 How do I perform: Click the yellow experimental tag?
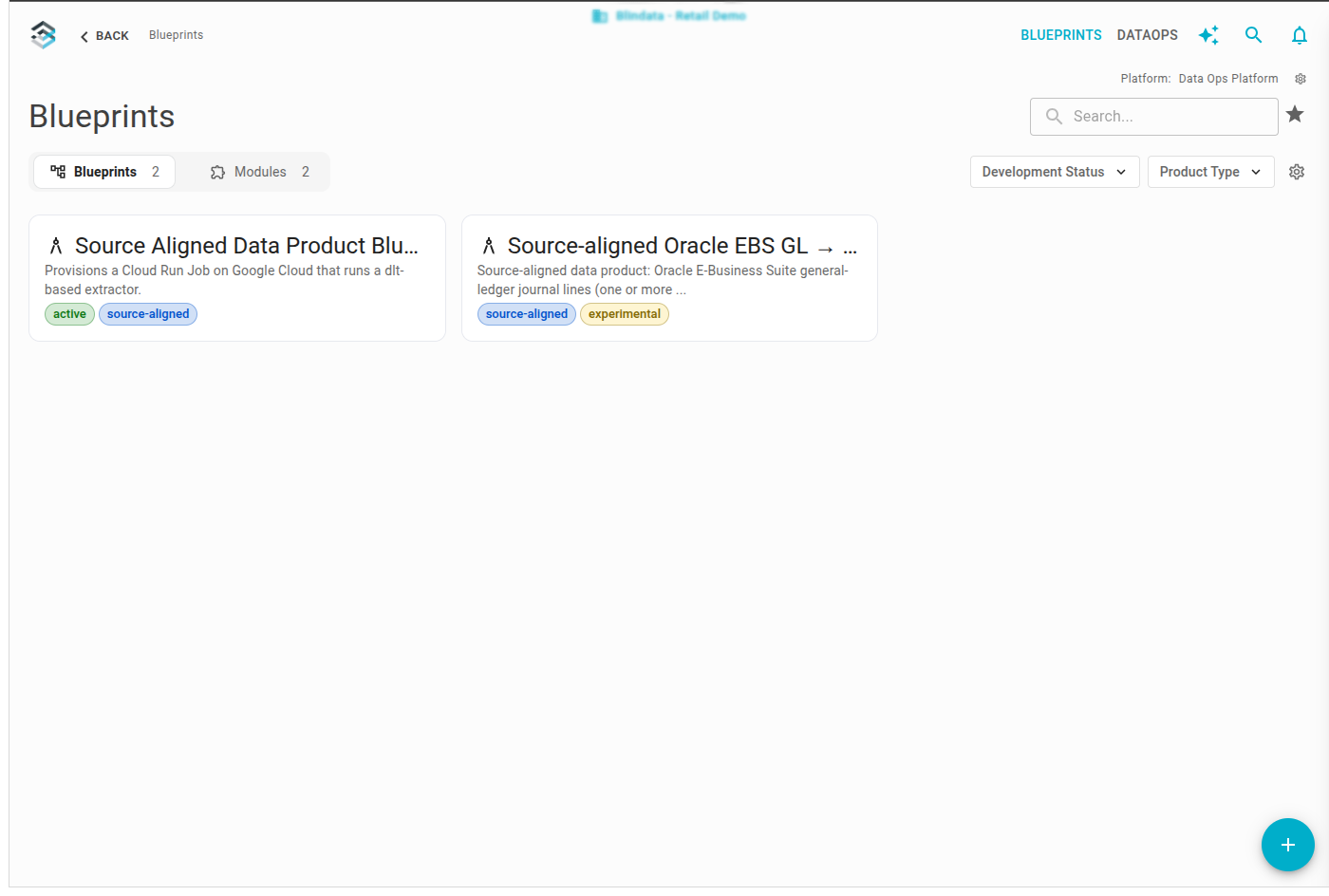pos(625,314)
